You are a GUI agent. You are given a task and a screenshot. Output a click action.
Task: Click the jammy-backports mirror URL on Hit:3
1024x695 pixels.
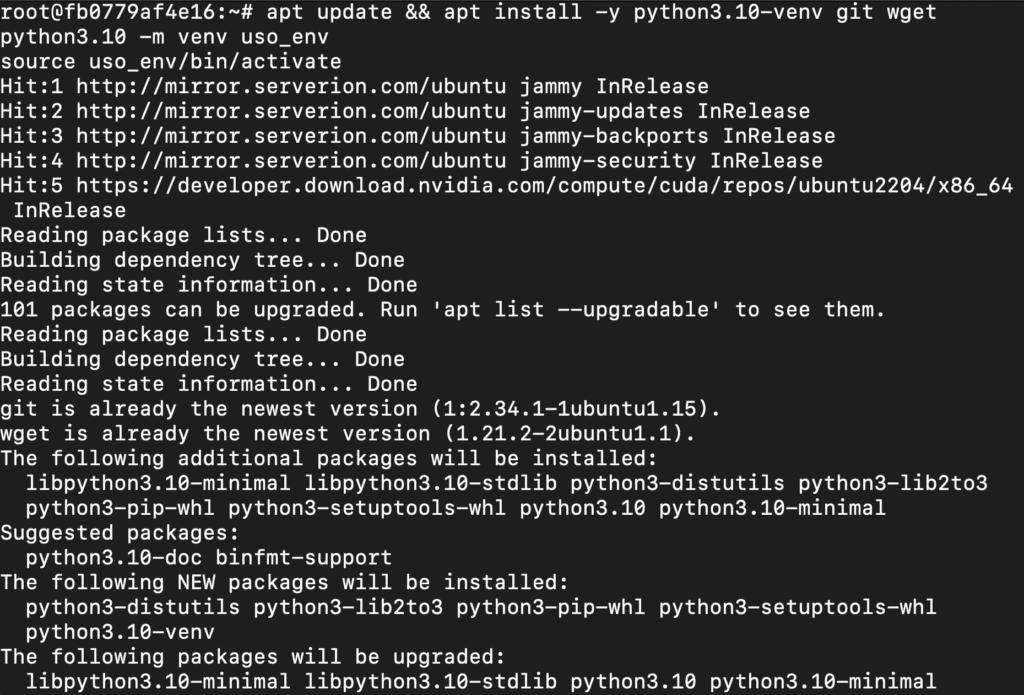coord(291,136)
